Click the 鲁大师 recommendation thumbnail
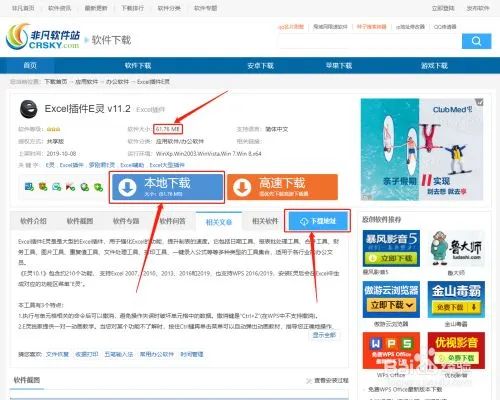500x400 pixels. click(x=456, y=248)
